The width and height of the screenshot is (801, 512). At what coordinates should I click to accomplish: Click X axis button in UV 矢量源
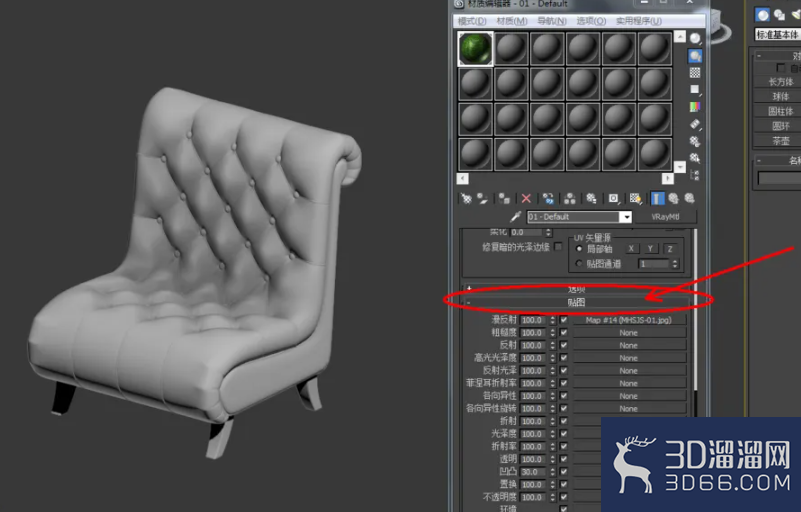click(x=631, y=249)
